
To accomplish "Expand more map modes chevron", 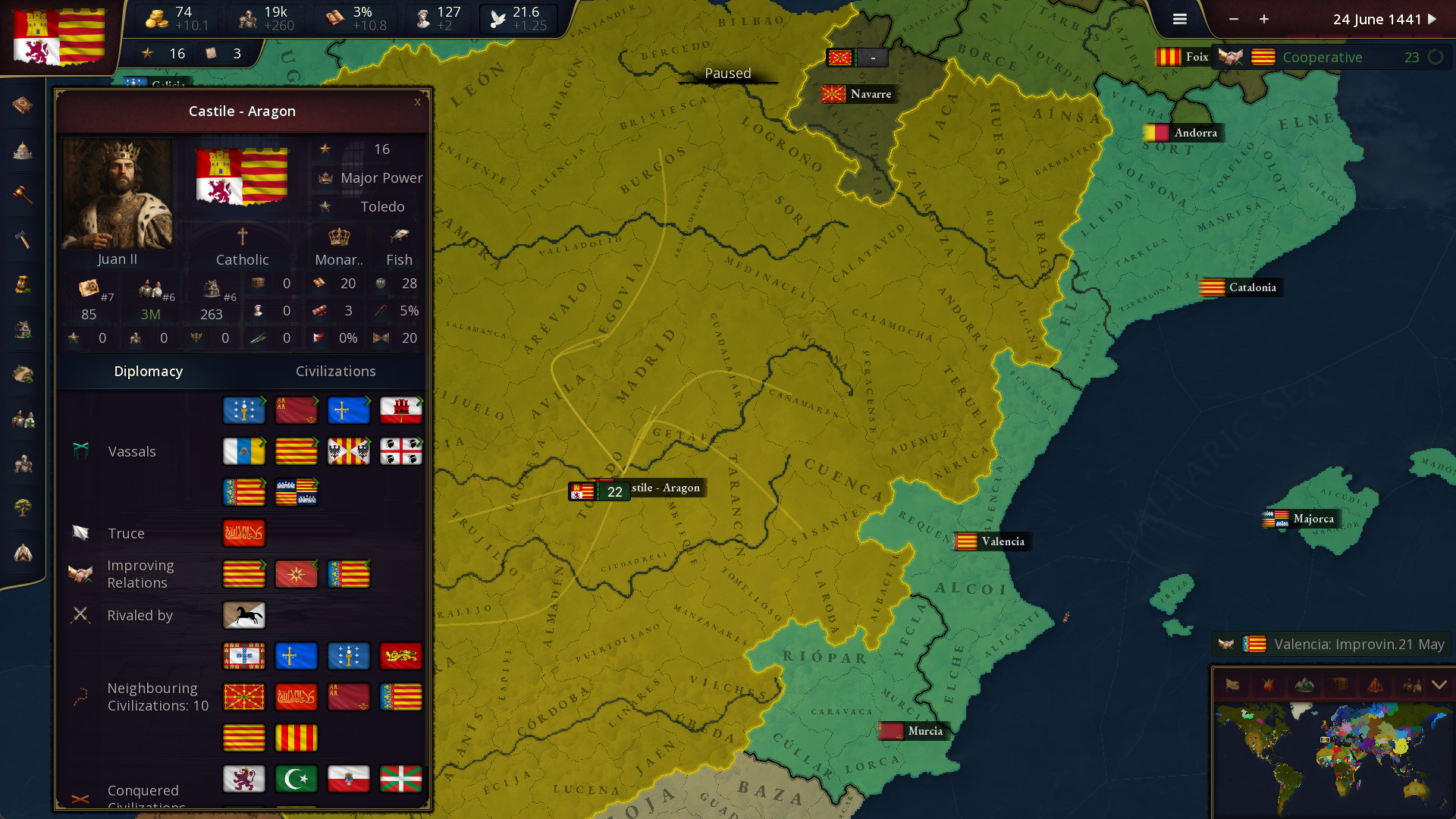I will 1439,685.
